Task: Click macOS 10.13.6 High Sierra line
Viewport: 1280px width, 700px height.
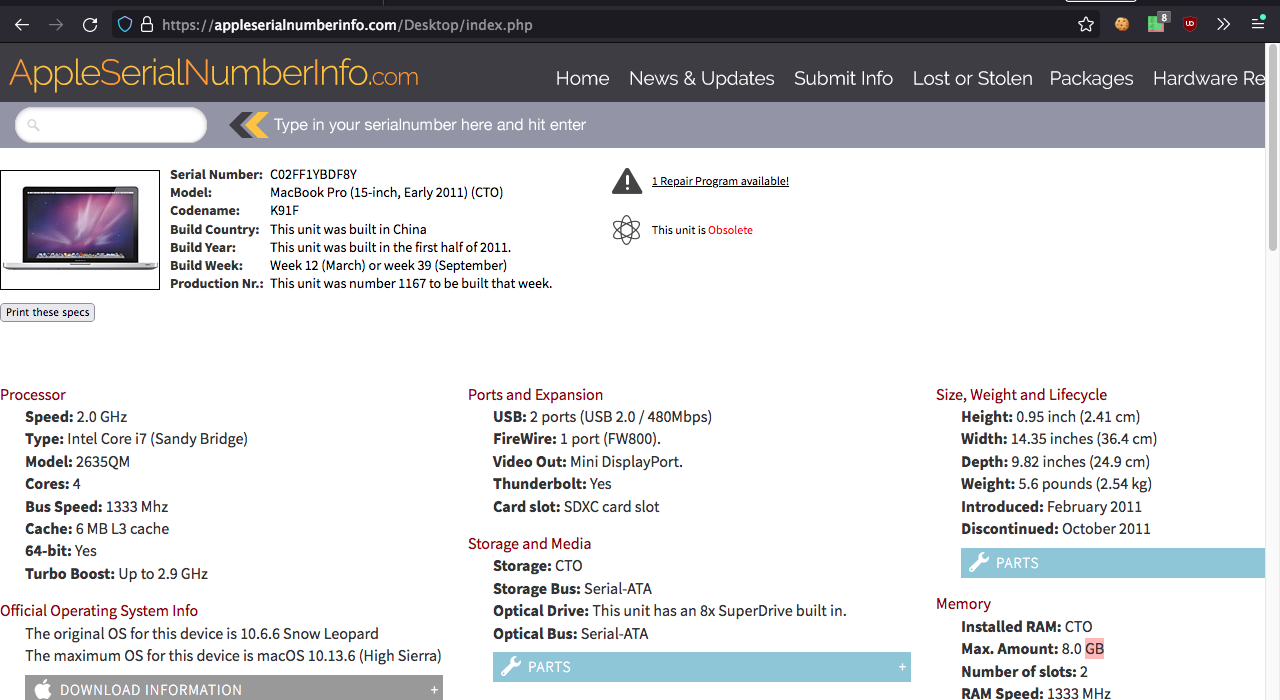Action: 233,655
